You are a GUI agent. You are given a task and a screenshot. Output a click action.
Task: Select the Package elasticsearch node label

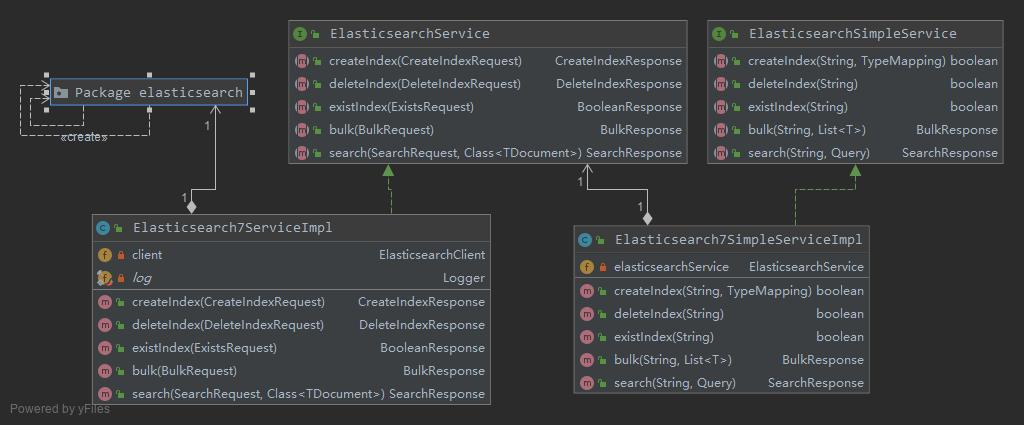[x=159, y=93]
